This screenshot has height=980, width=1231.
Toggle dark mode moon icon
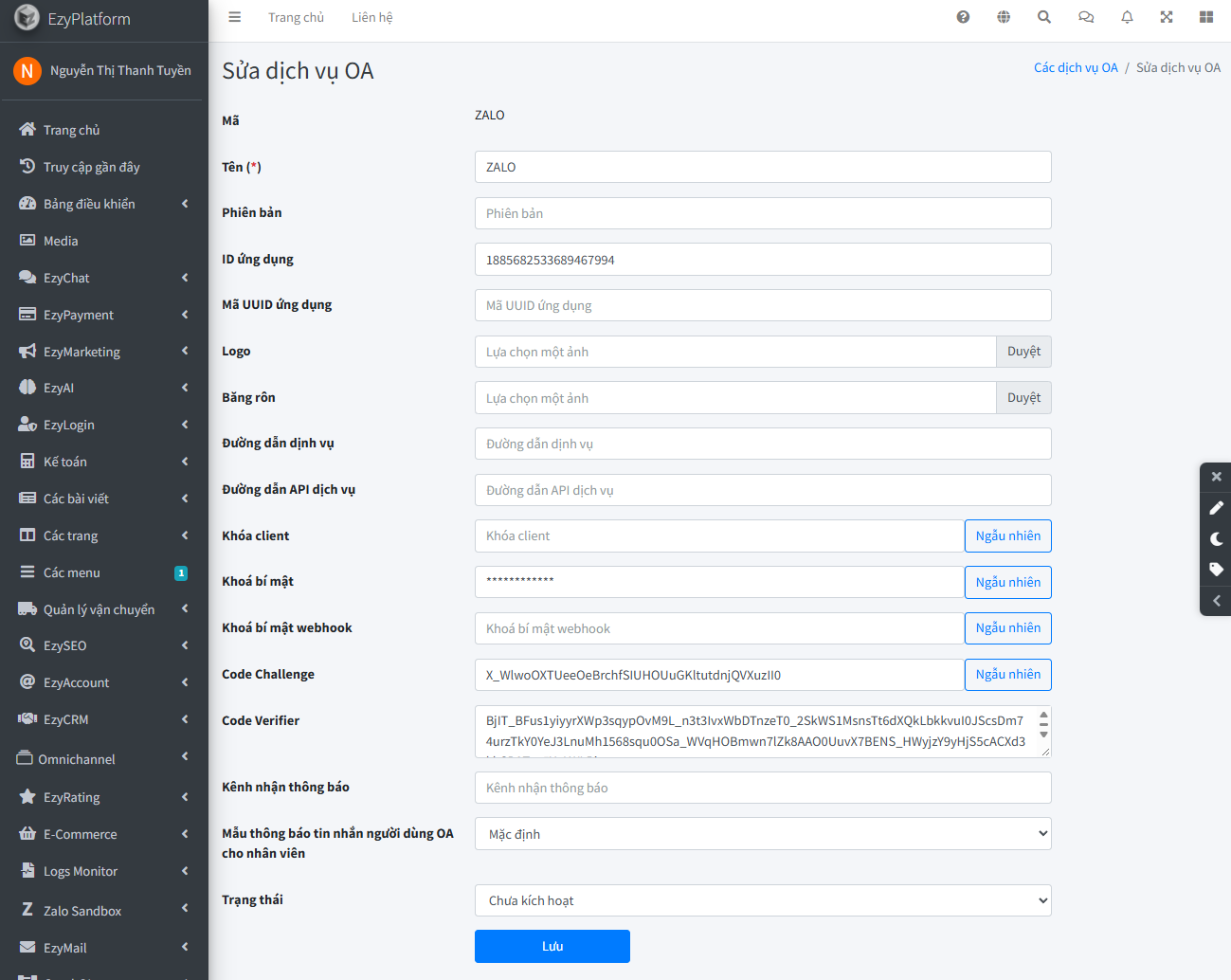point(1217,539)
